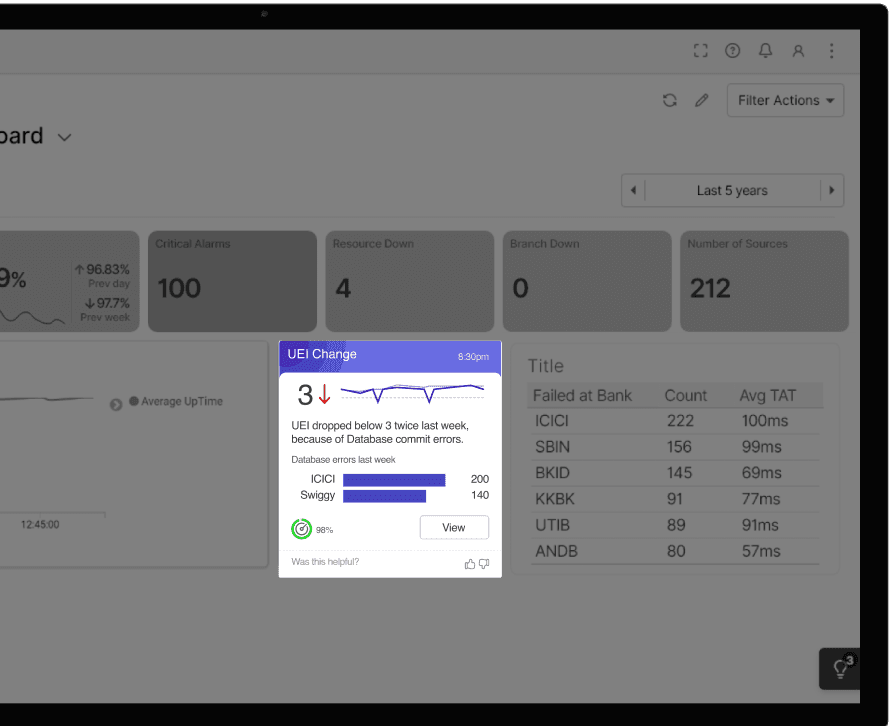Select the ICICI table row
Viewport: 889px width, 726px height.
click(675, 421)
